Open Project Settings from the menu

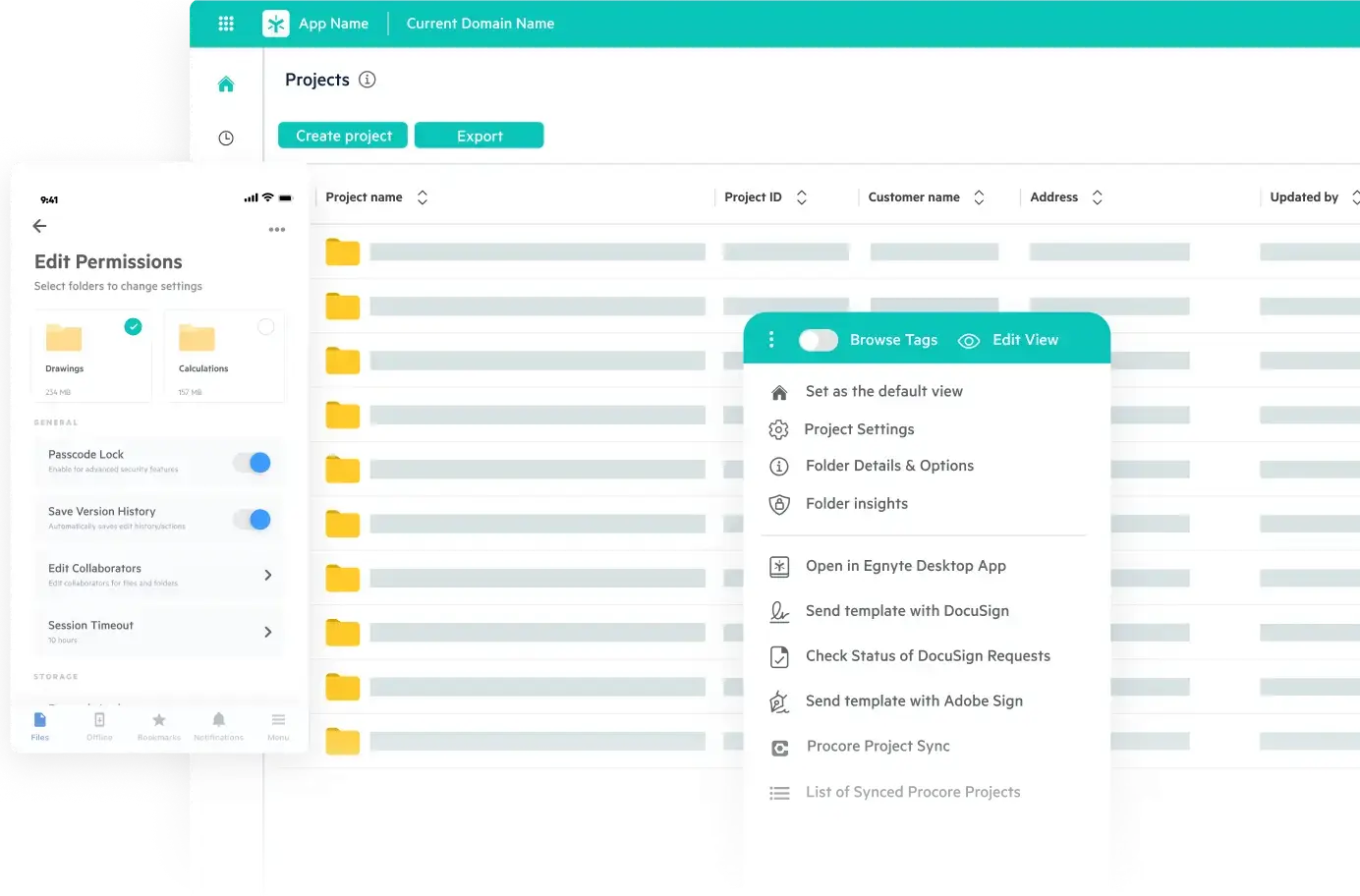(x=859, y=429)
